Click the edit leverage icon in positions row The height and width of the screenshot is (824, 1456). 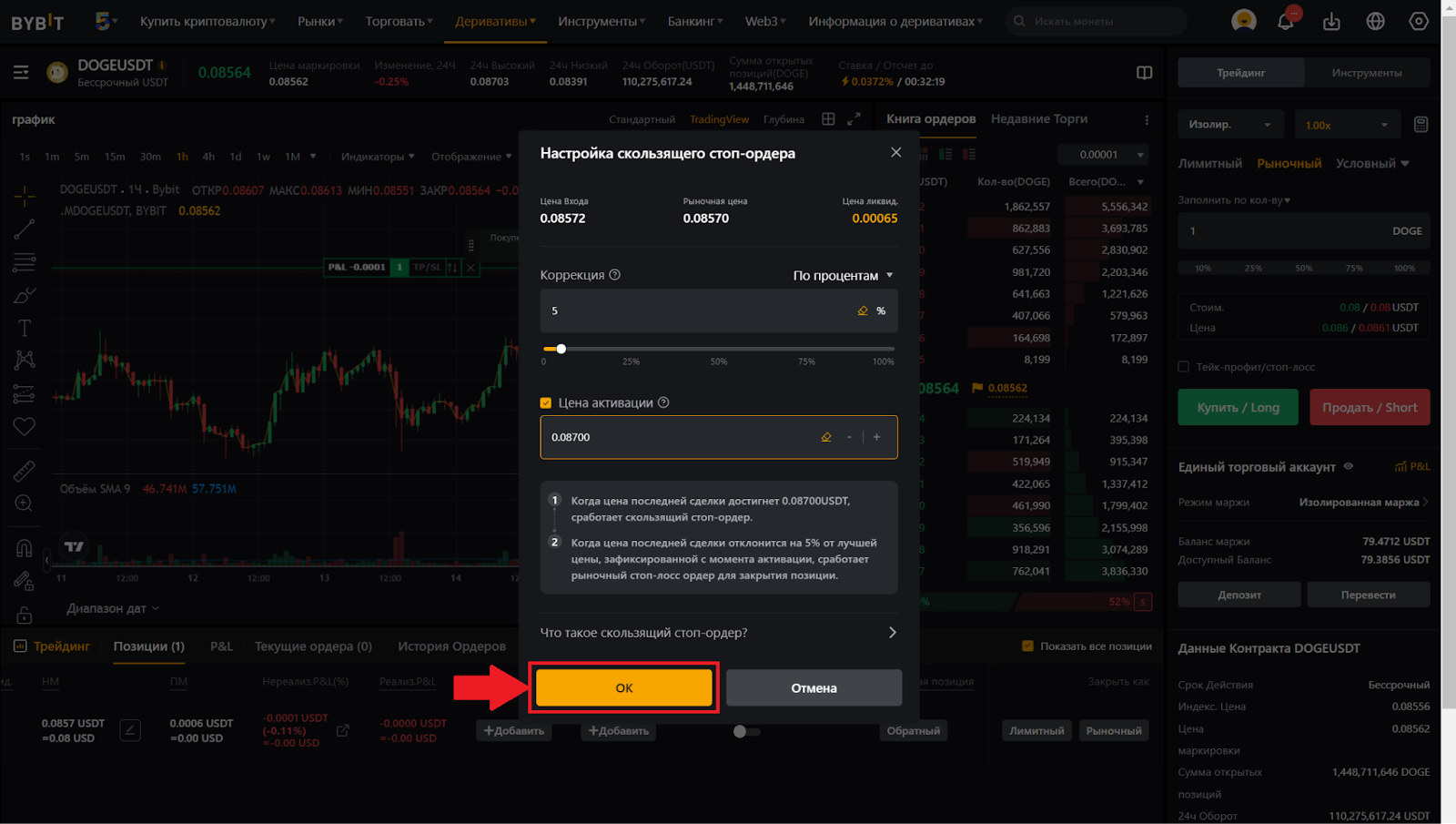point(130,730)
